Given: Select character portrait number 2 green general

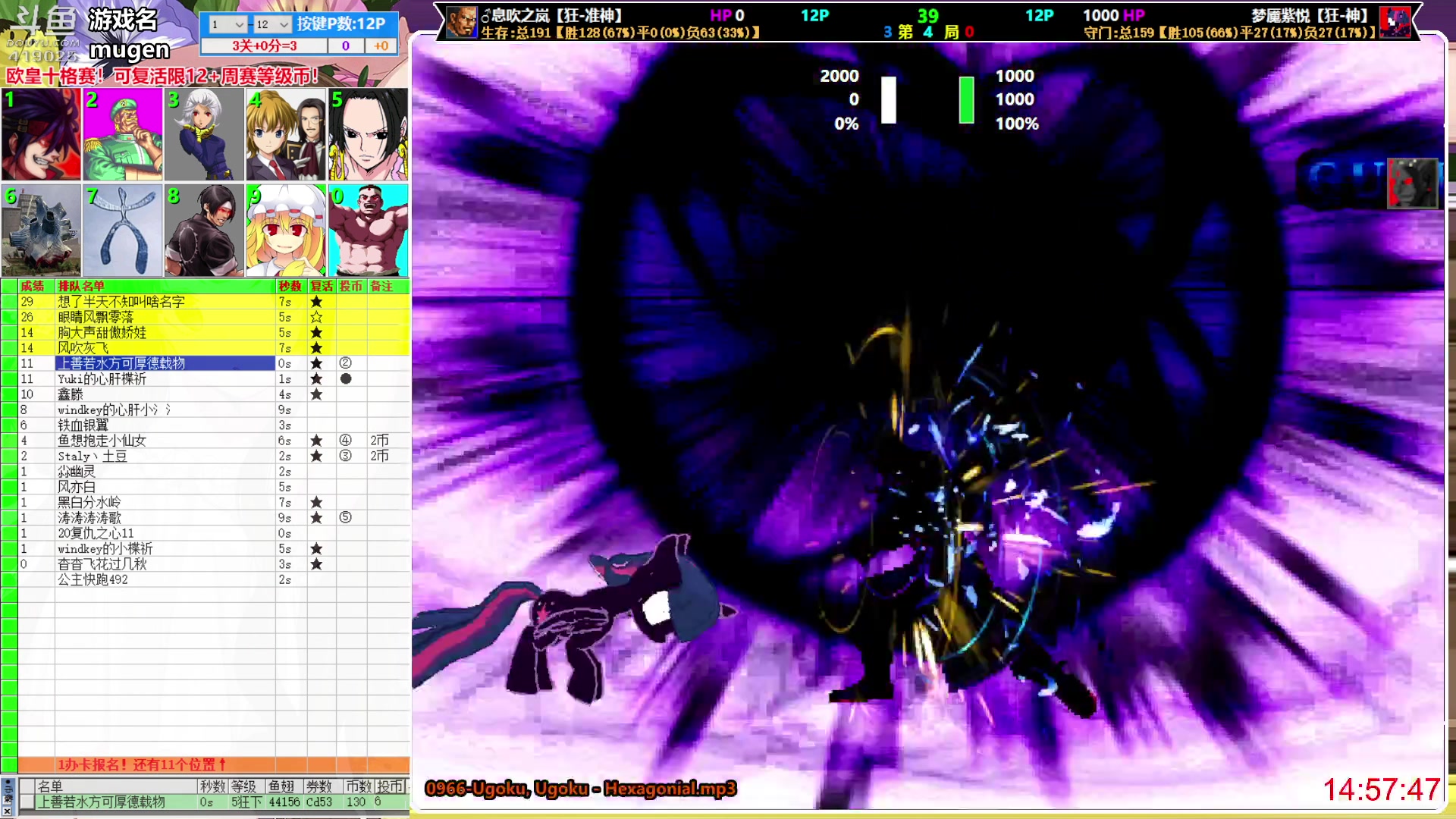Looking at the screenshot, I should 123,134.
